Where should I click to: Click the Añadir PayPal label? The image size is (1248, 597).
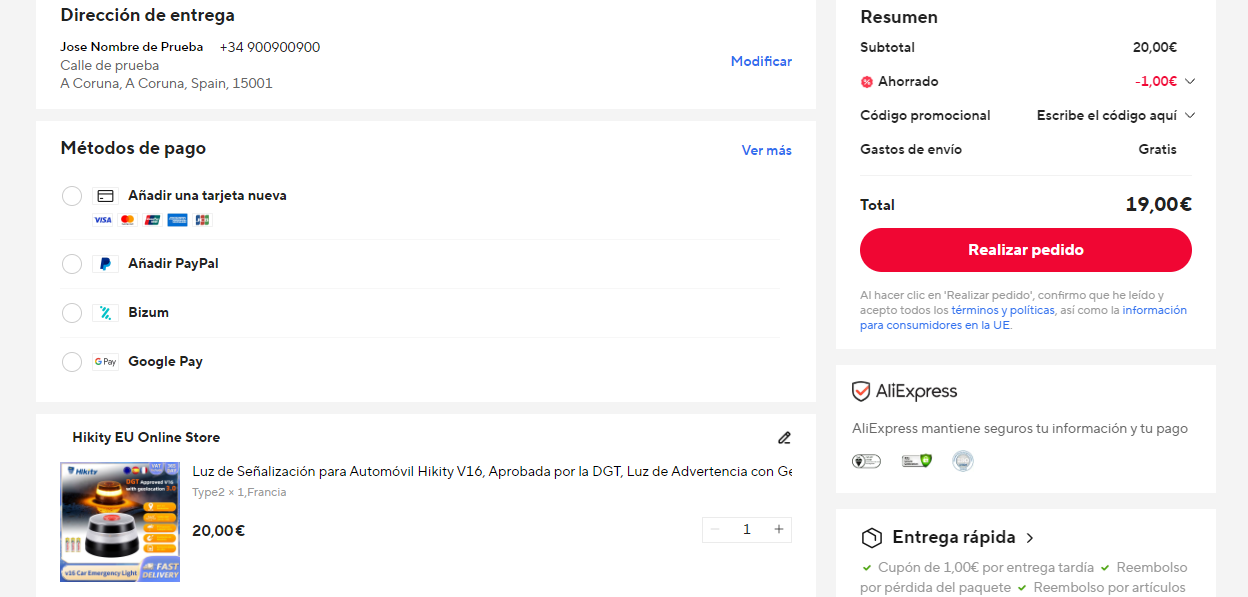[173, 264]
